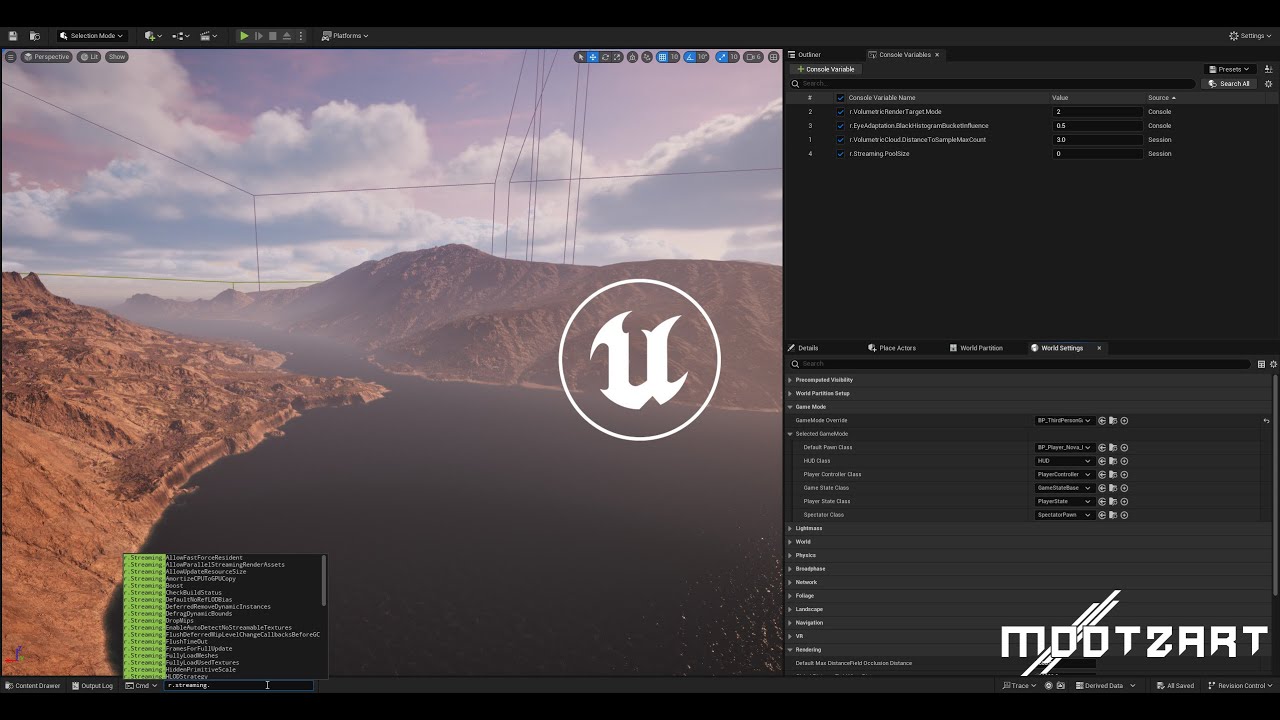Activate the Rotate tool in viewport toolbar
This screenshot has height=720, width=1280.
pyautogui.click(x=605, y=57)
